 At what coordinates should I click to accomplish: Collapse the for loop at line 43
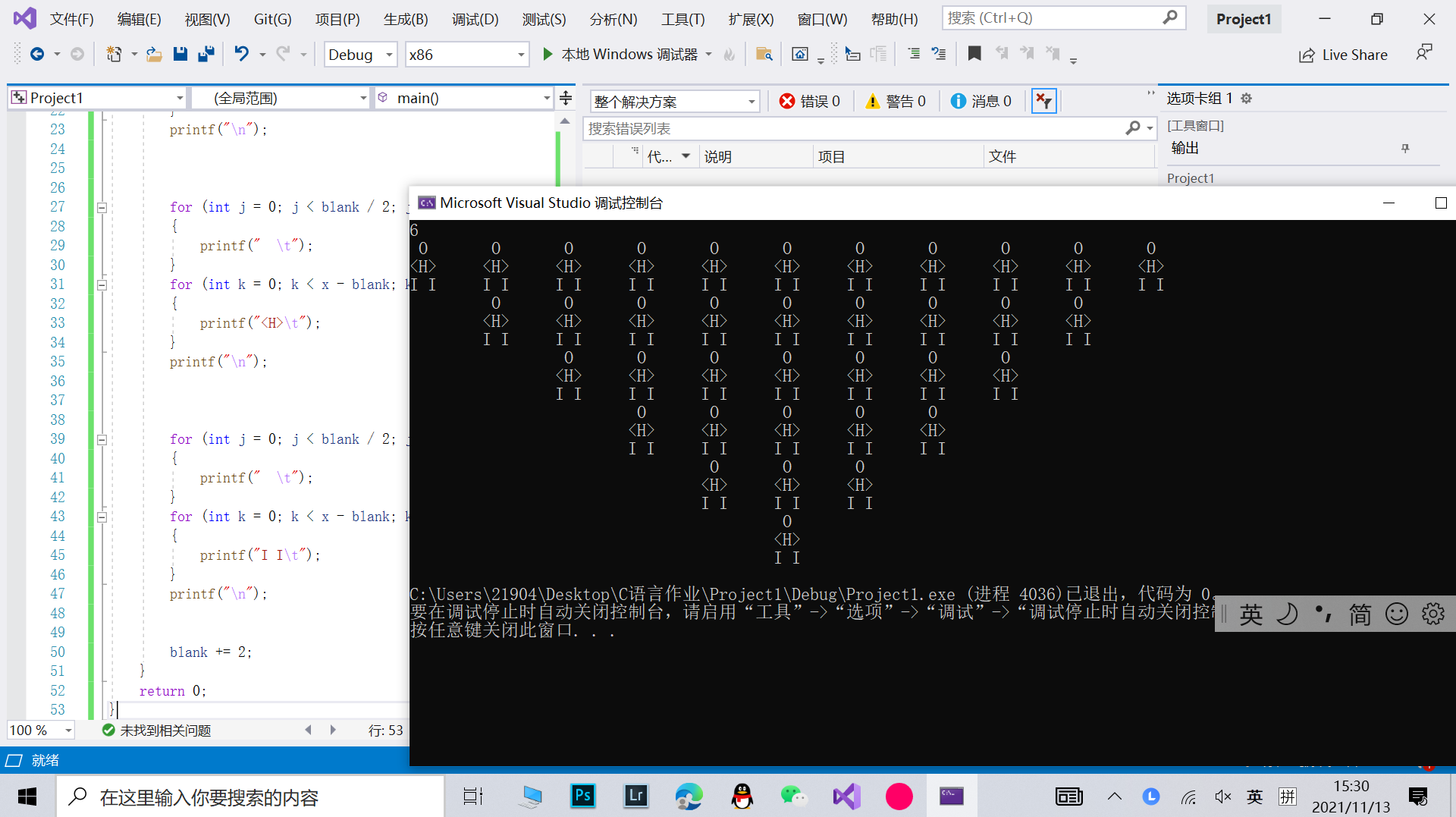click(x=102, y=517)
